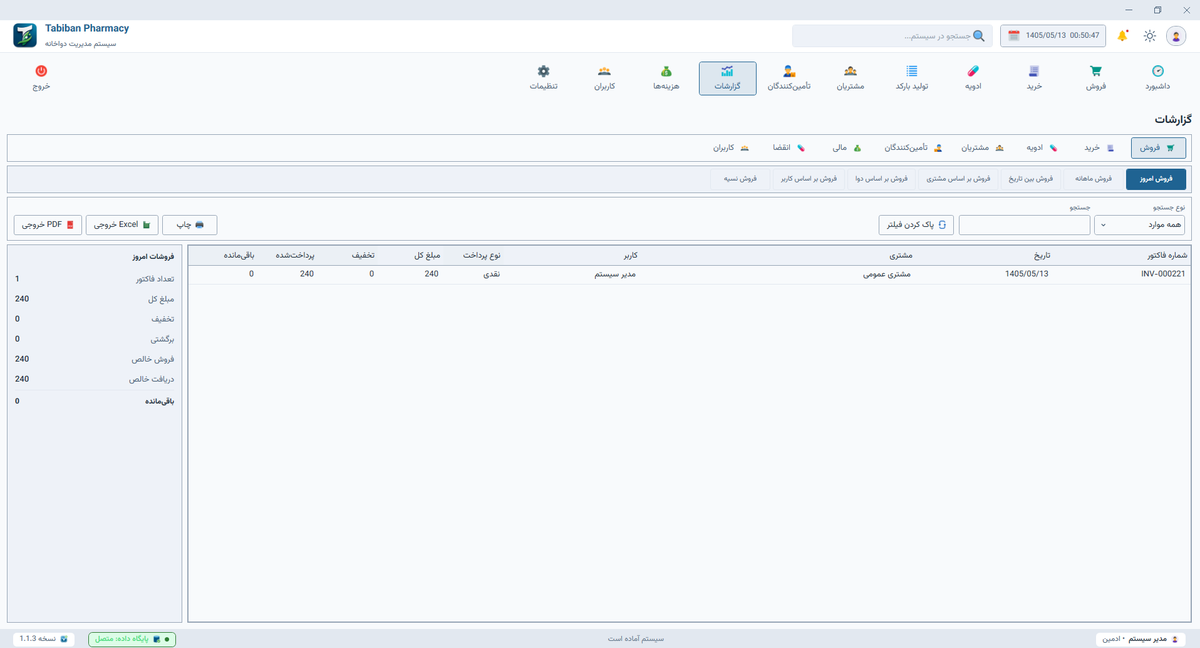
Task: Switch to the تأمین‌کنندگان report category tab
Action: [x=913, y=148]
